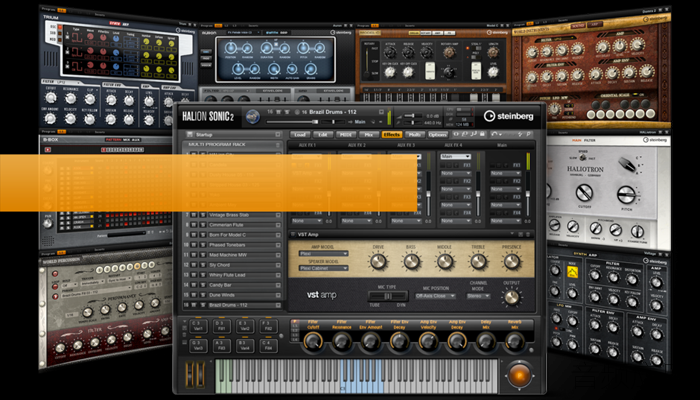Screen dimensions: 700x400
Task: Open the Speaker Model Plexi Cabinet dropdown
Action: coord(323,268)
